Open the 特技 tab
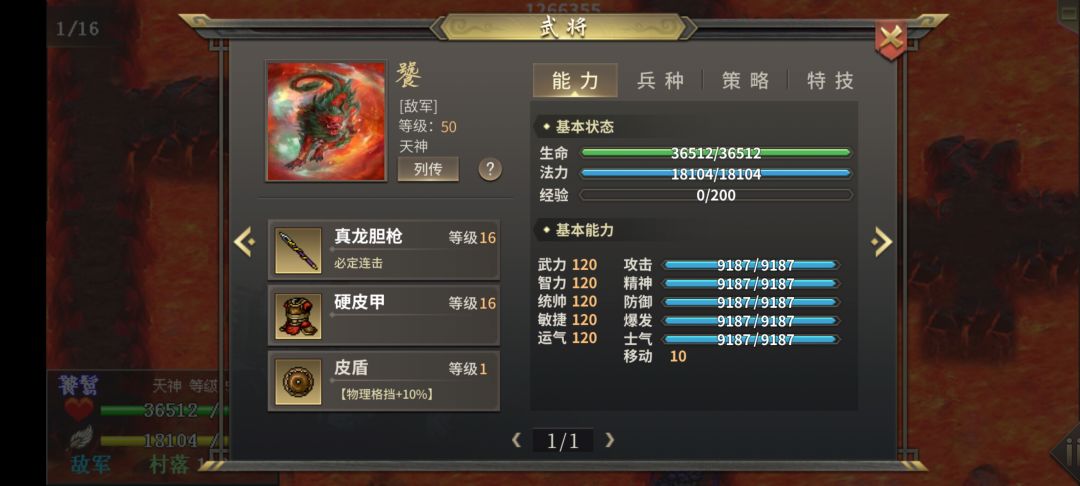Viewport: 1080px width, 486px height. [x=830, y=81]
